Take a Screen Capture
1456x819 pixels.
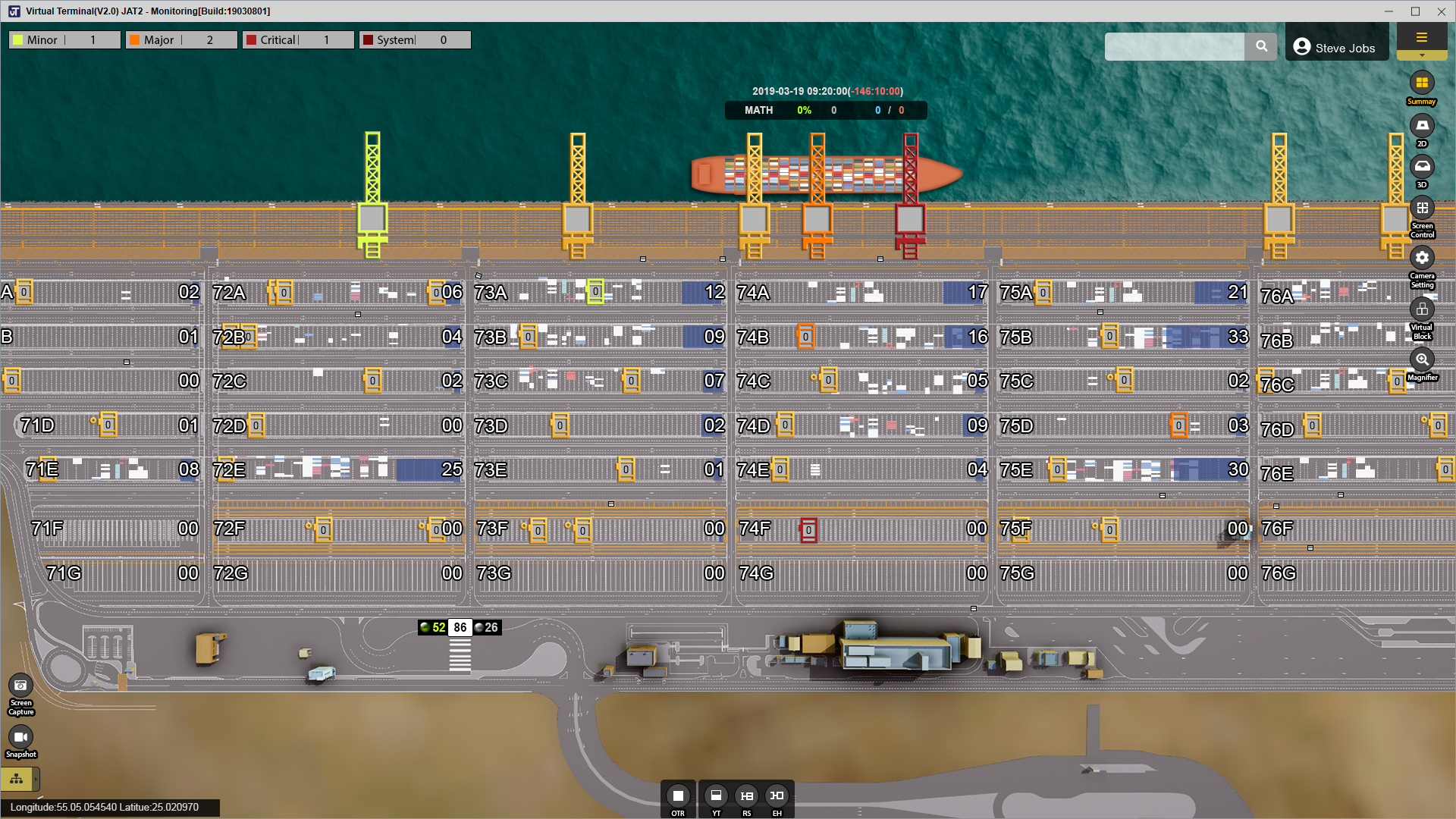coord(20,686)
